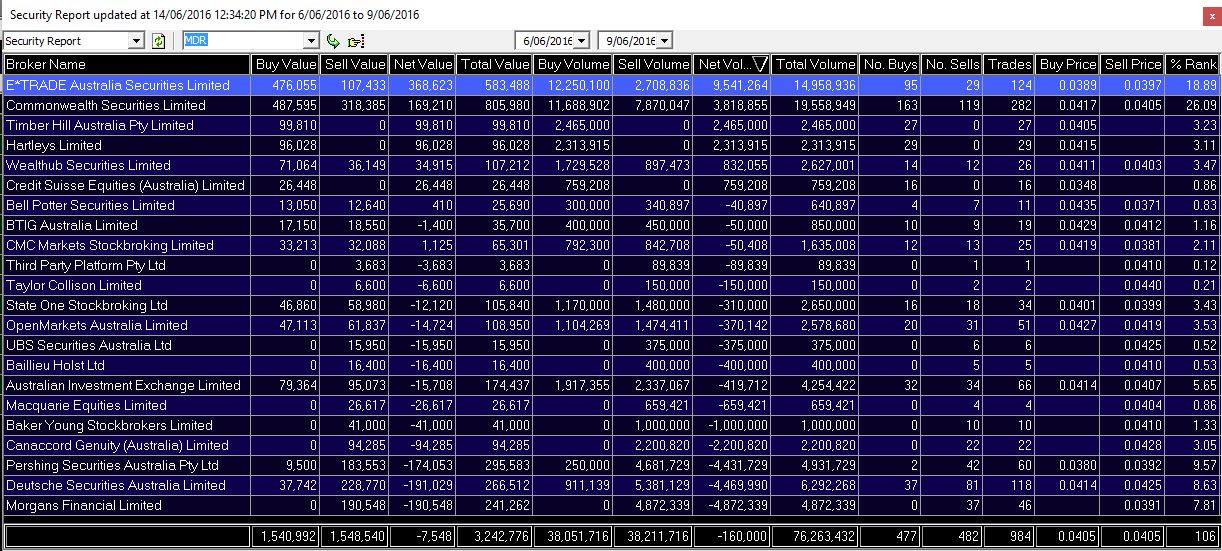Image resolution: width=1222 pixels, height=551 pixels.
Task: Select Australian Investment Exchange Limited row
Action: [611, 385]
